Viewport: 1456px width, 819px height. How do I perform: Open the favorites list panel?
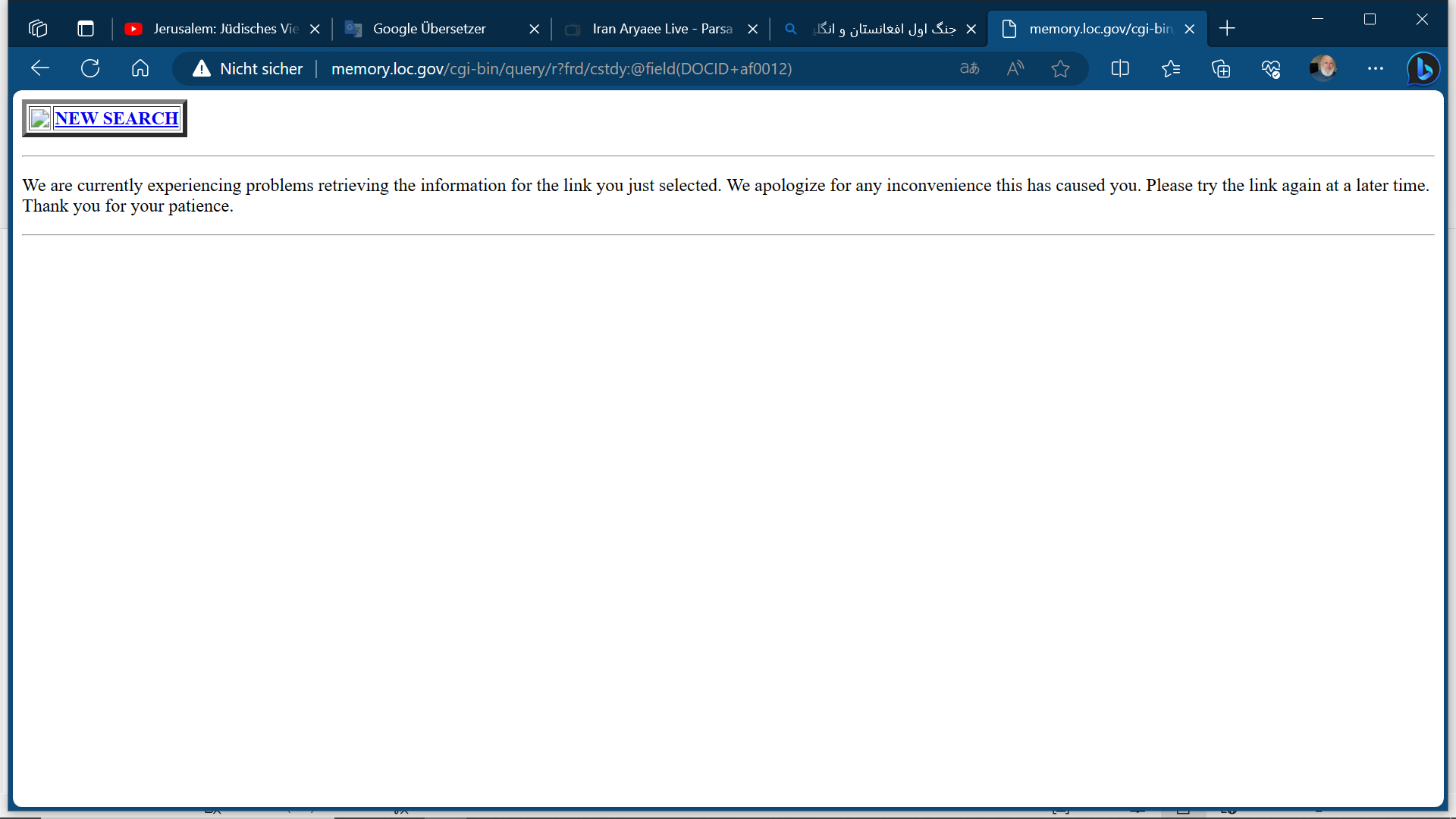coord(1170,69)
